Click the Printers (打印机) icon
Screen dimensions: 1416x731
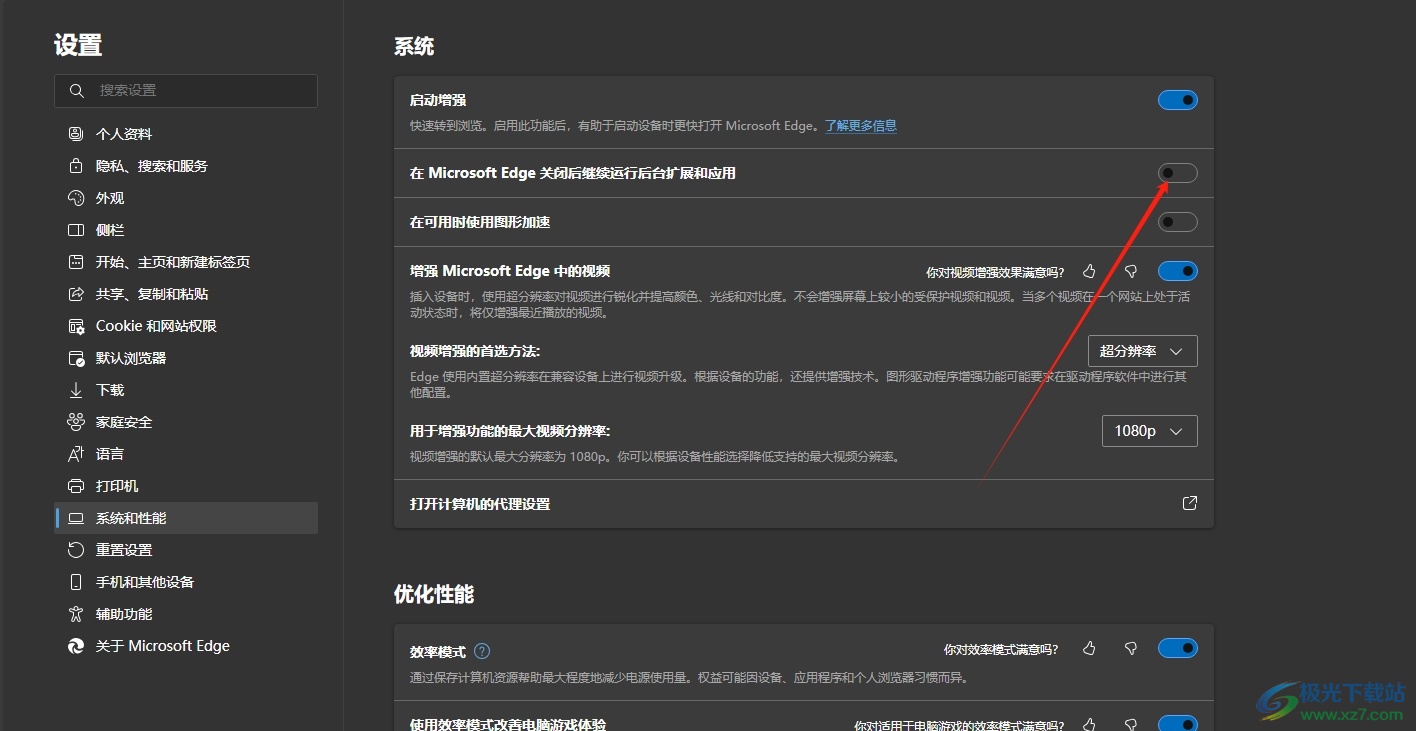pos(76,486)
